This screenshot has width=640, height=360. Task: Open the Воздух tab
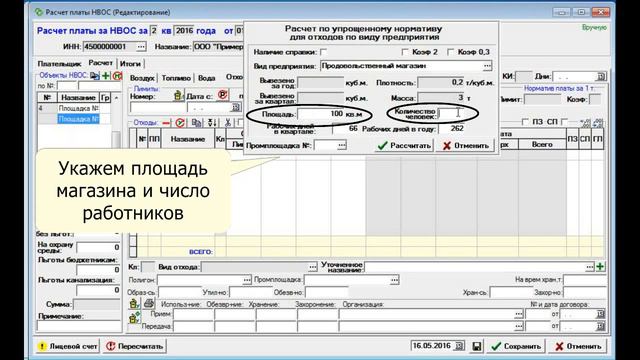coord(142,78)
